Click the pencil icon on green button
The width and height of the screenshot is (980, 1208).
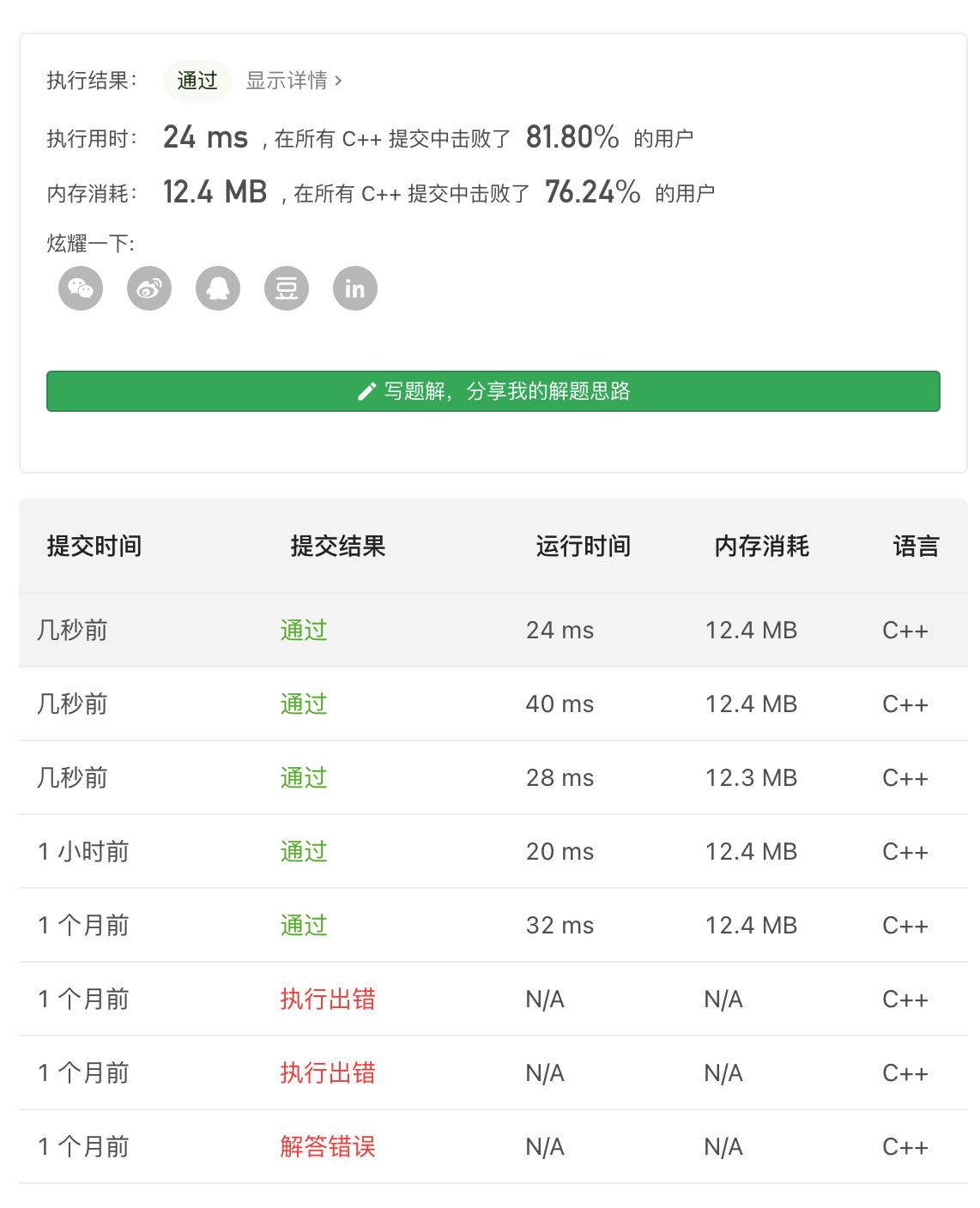pos(366,392)
